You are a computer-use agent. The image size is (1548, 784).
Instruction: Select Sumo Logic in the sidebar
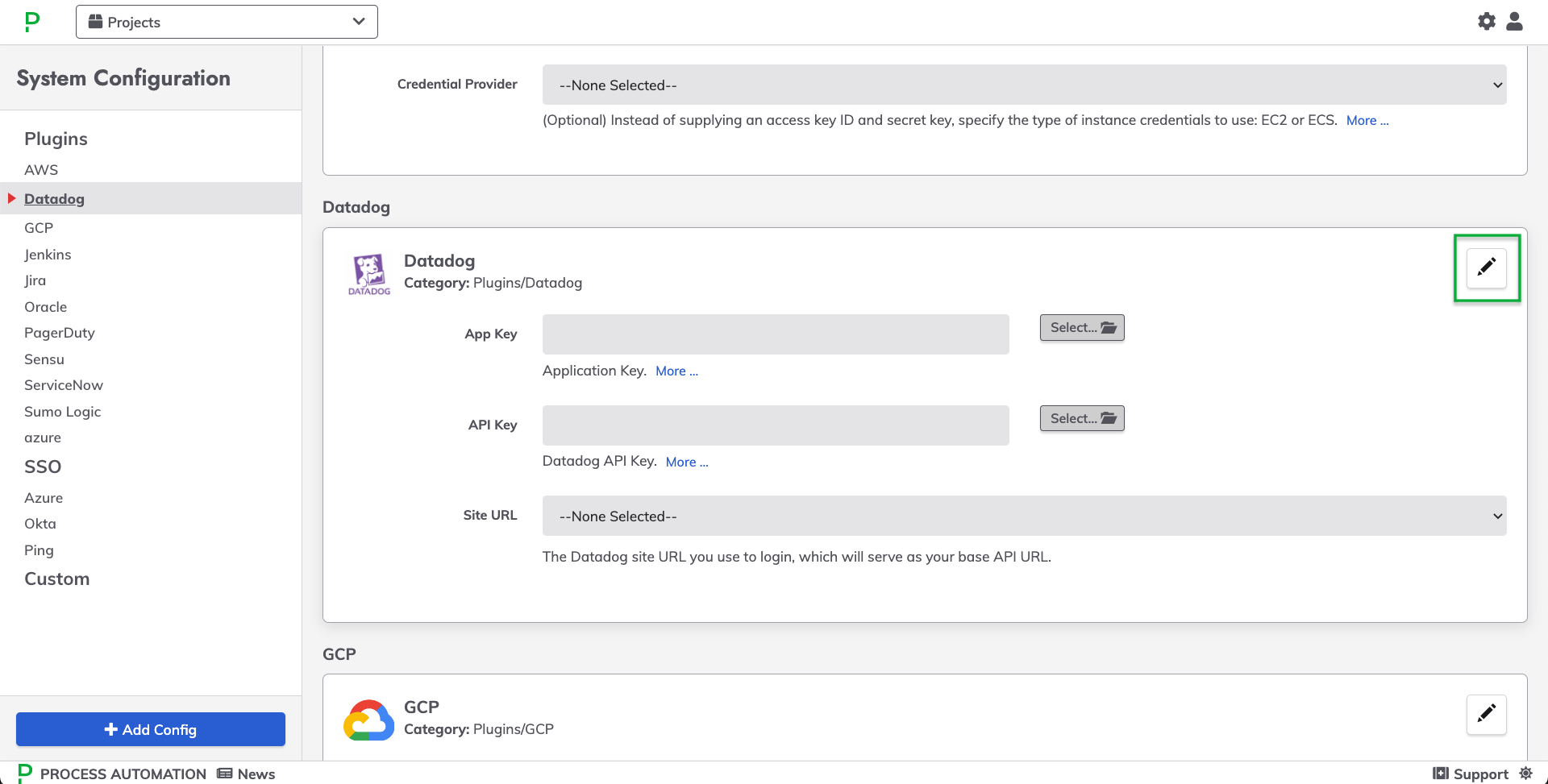pyautogui.click(x=62, y=412)
